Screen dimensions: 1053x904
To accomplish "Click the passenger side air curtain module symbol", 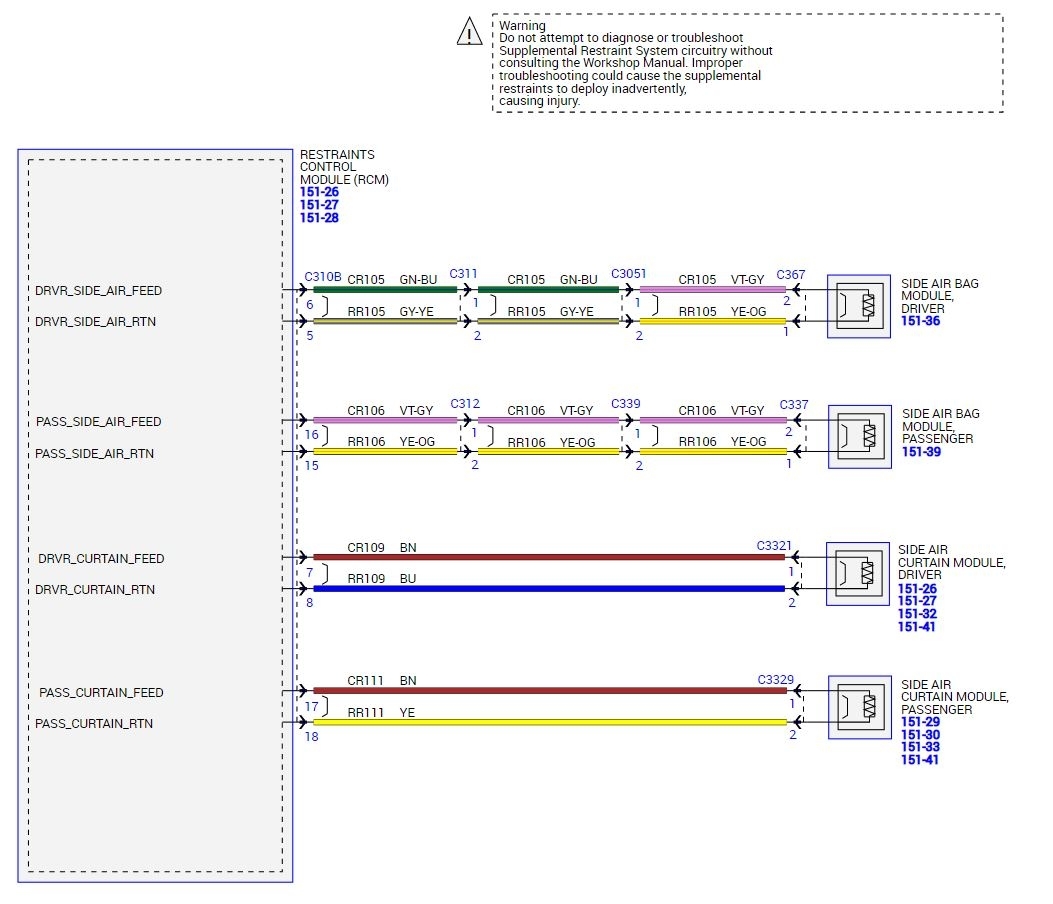I will [x=860, y=707].
